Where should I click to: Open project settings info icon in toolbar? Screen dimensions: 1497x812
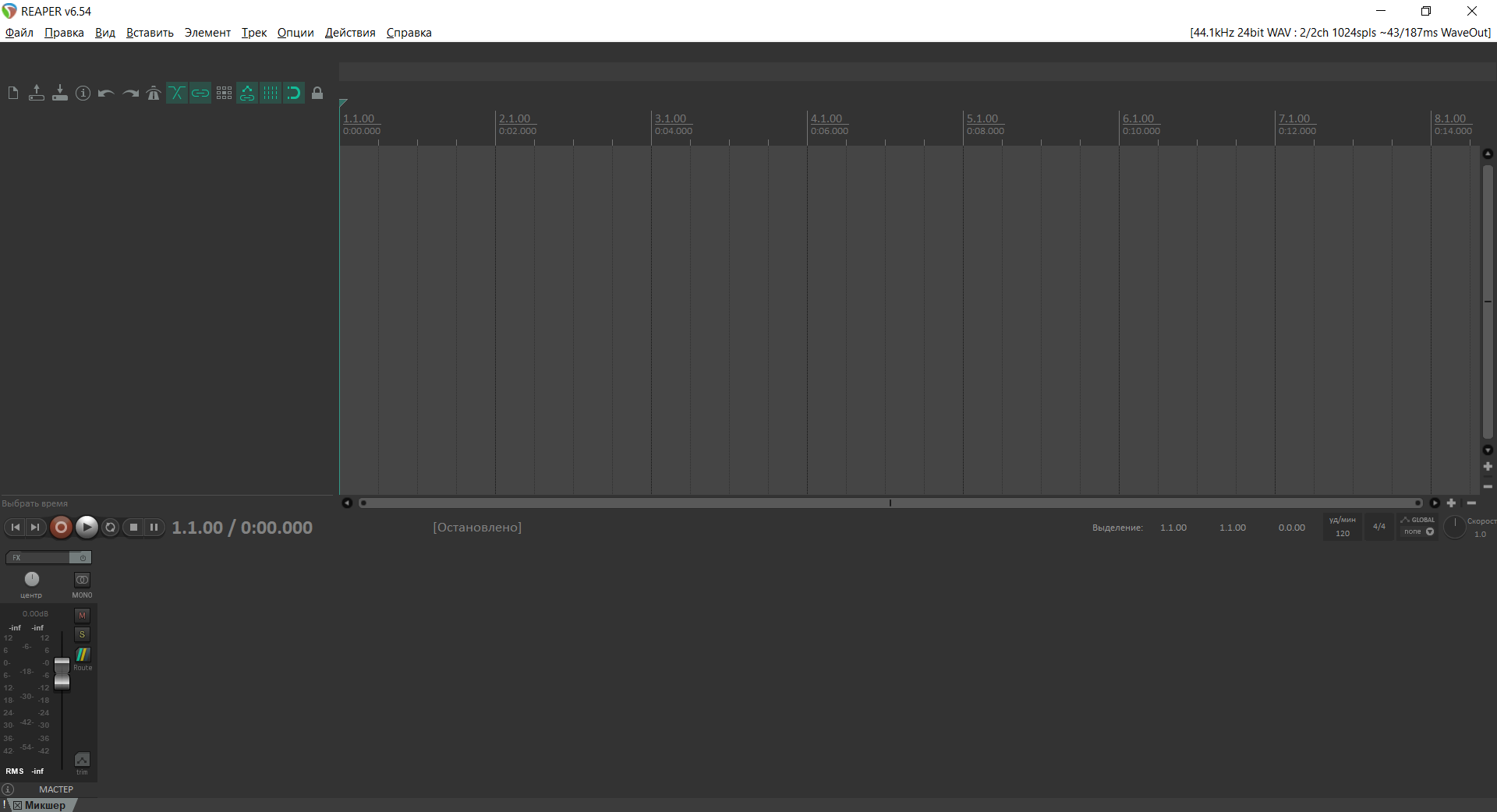click(x=83, y=94)
